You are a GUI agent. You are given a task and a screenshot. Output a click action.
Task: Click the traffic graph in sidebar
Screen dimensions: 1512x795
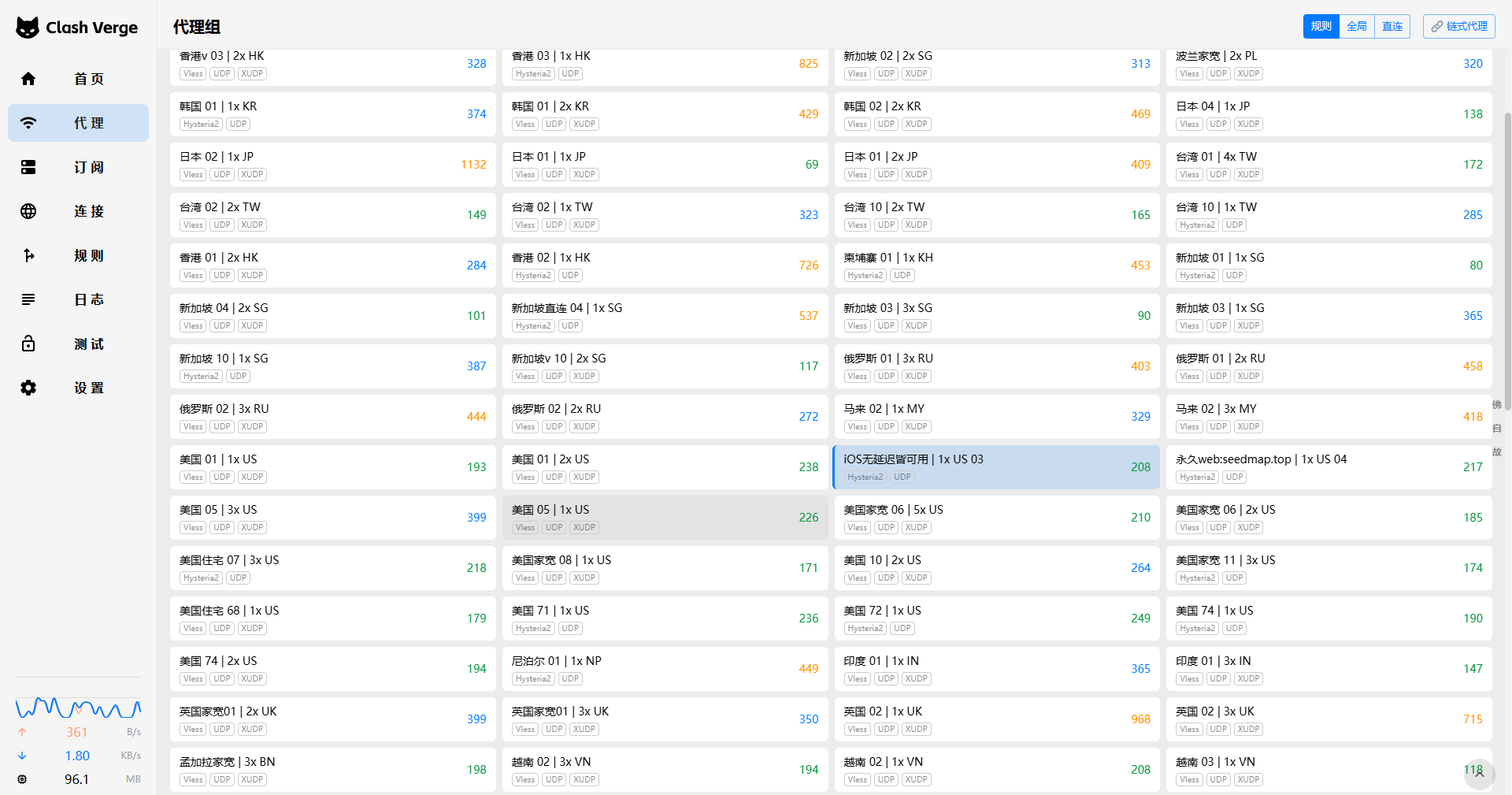click(x=78, y=707)
